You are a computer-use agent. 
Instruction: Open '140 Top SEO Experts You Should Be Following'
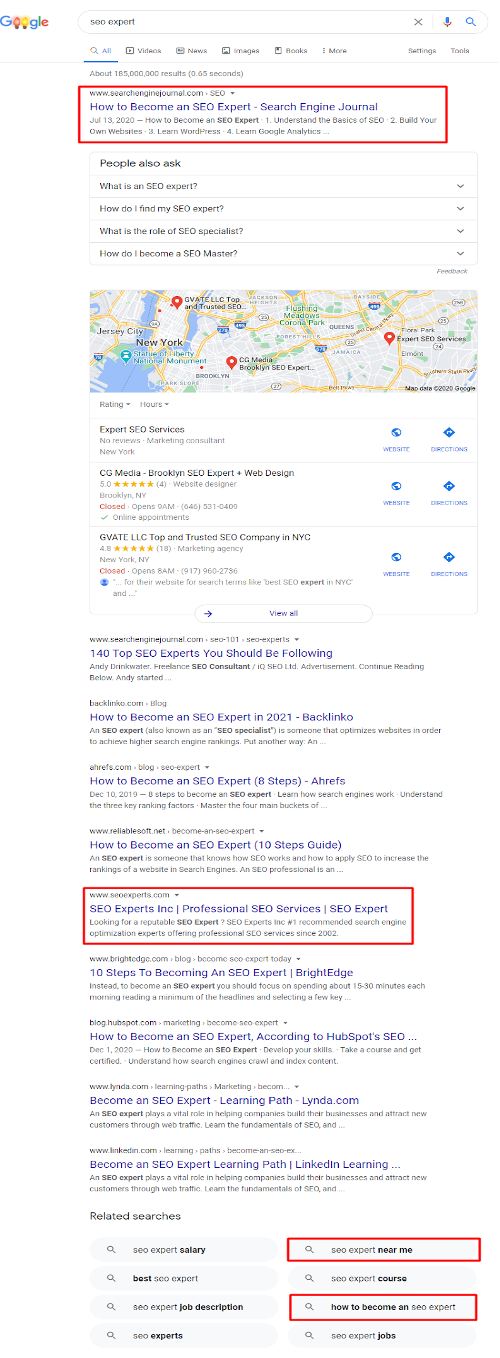click(211, 653)
